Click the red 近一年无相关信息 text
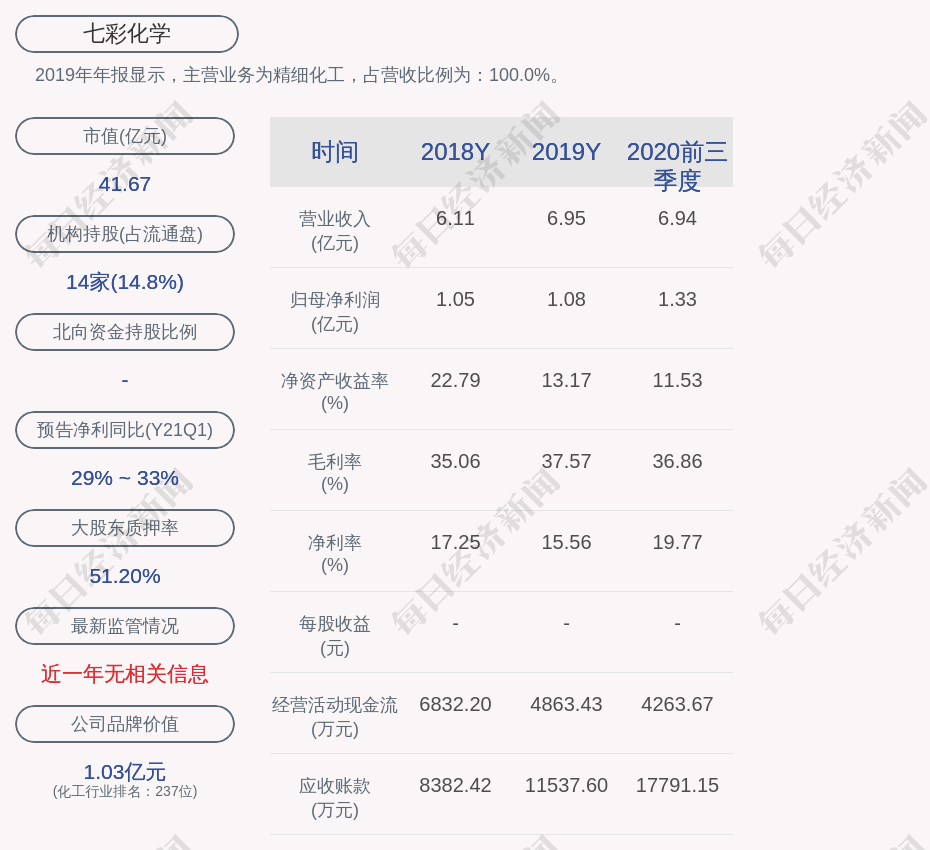Viewport: 930px width, 850px height. click(x=125, y=674)
